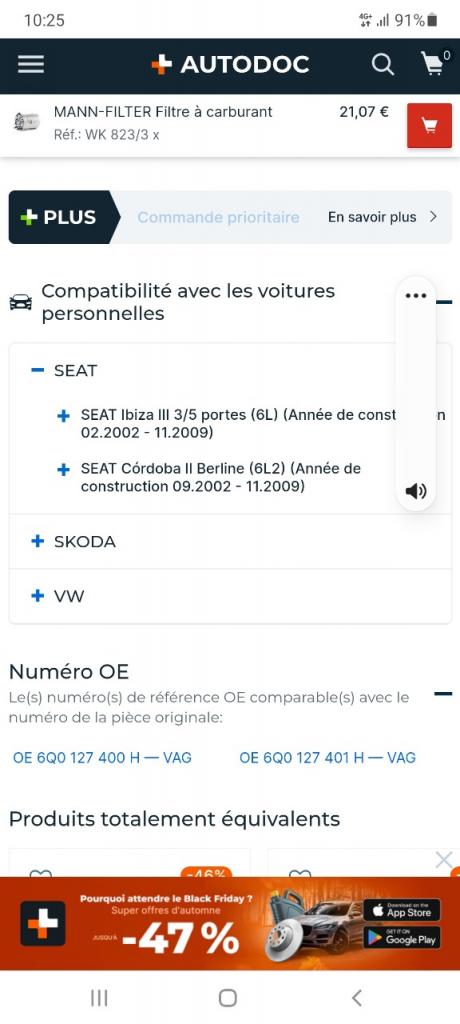Close the Black Friday promo banner

coord(444,860)
